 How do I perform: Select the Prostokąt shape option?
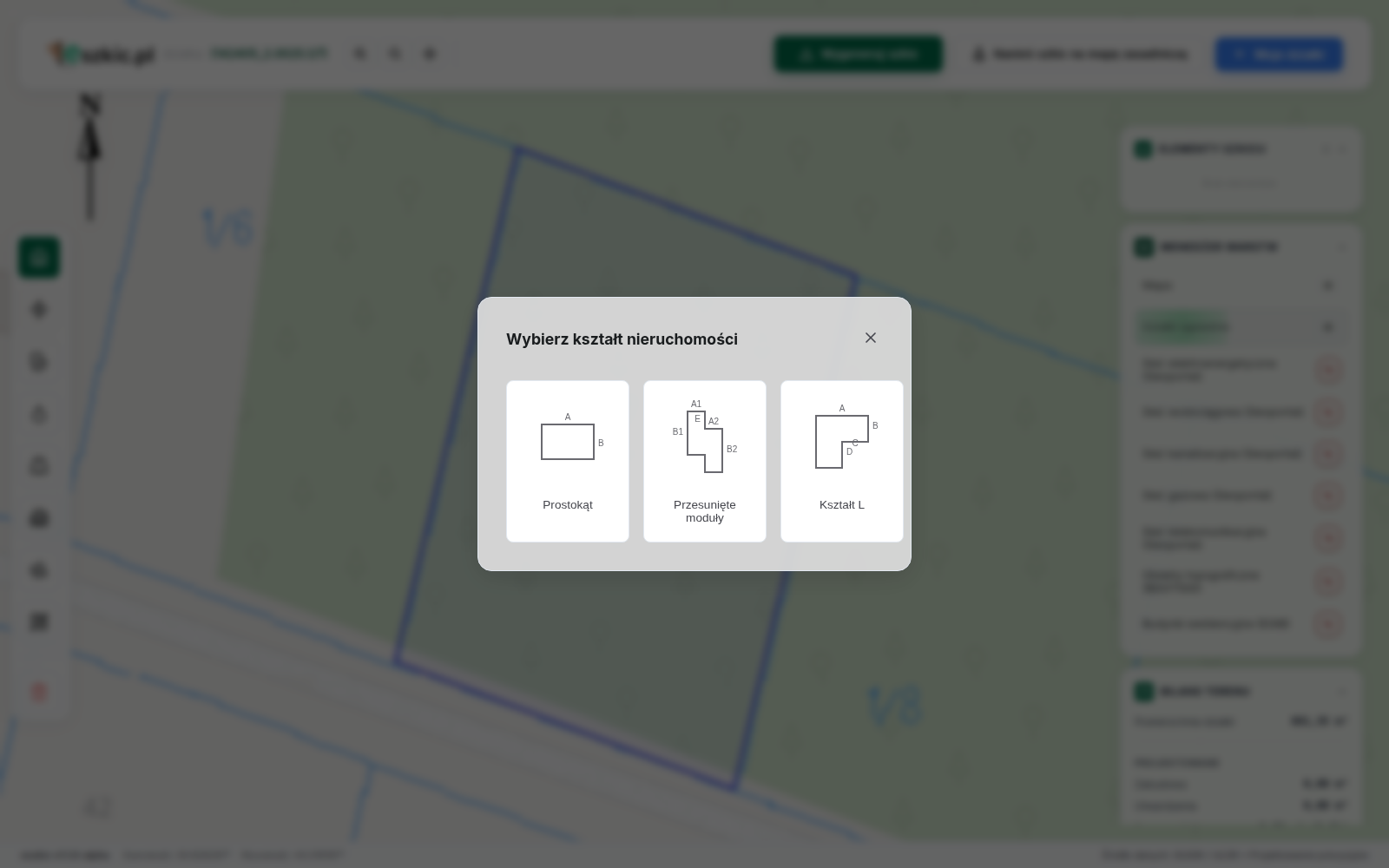[x=568, y=461]
